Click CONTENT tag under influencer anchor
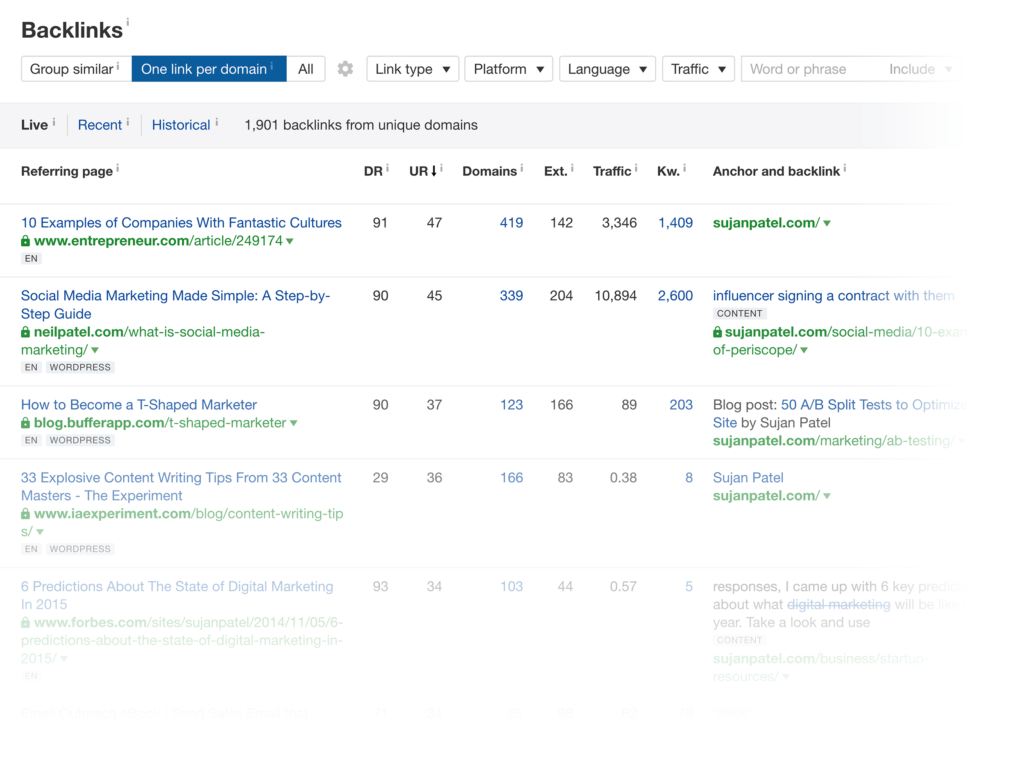The image size is (1024, 761). pyautogui.click(x=739, y=314)
